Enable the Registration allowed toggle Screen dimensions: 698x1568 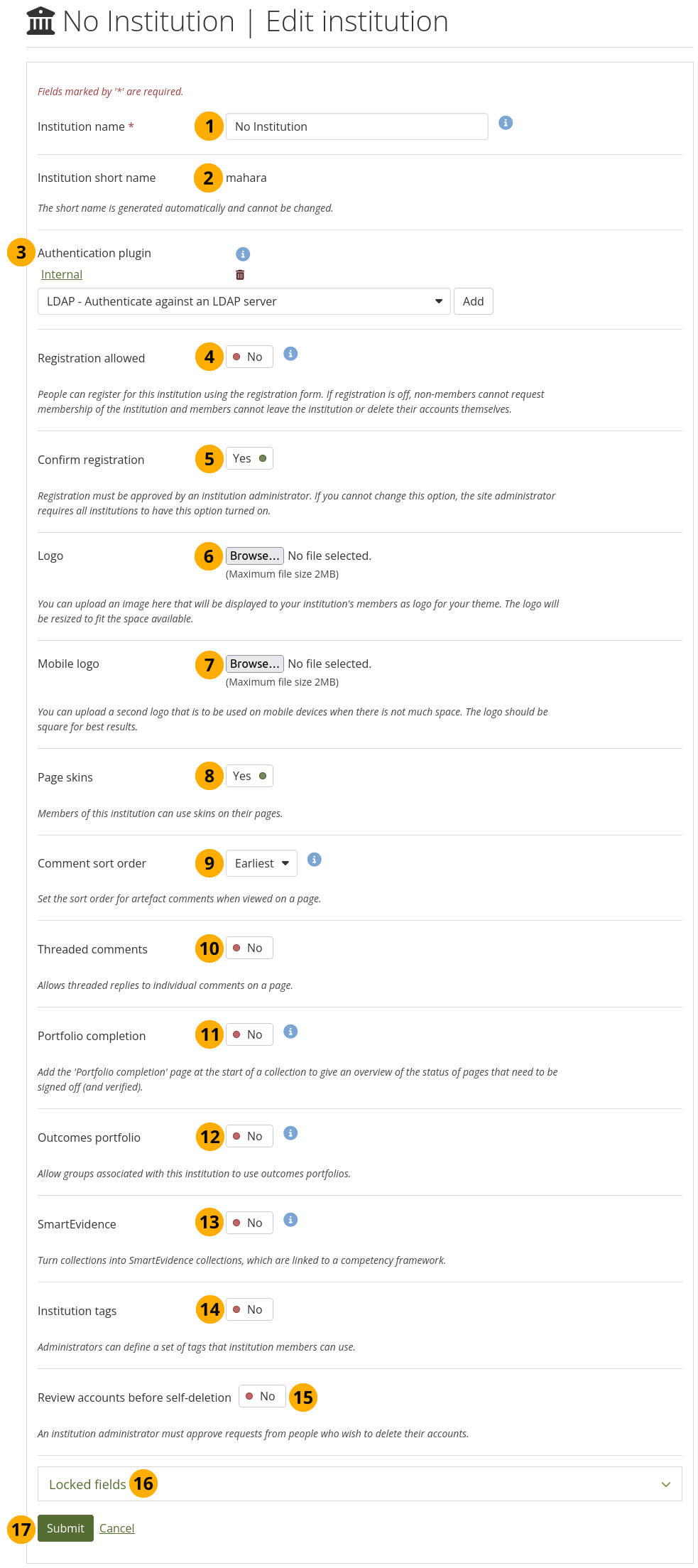pos(249,357)
